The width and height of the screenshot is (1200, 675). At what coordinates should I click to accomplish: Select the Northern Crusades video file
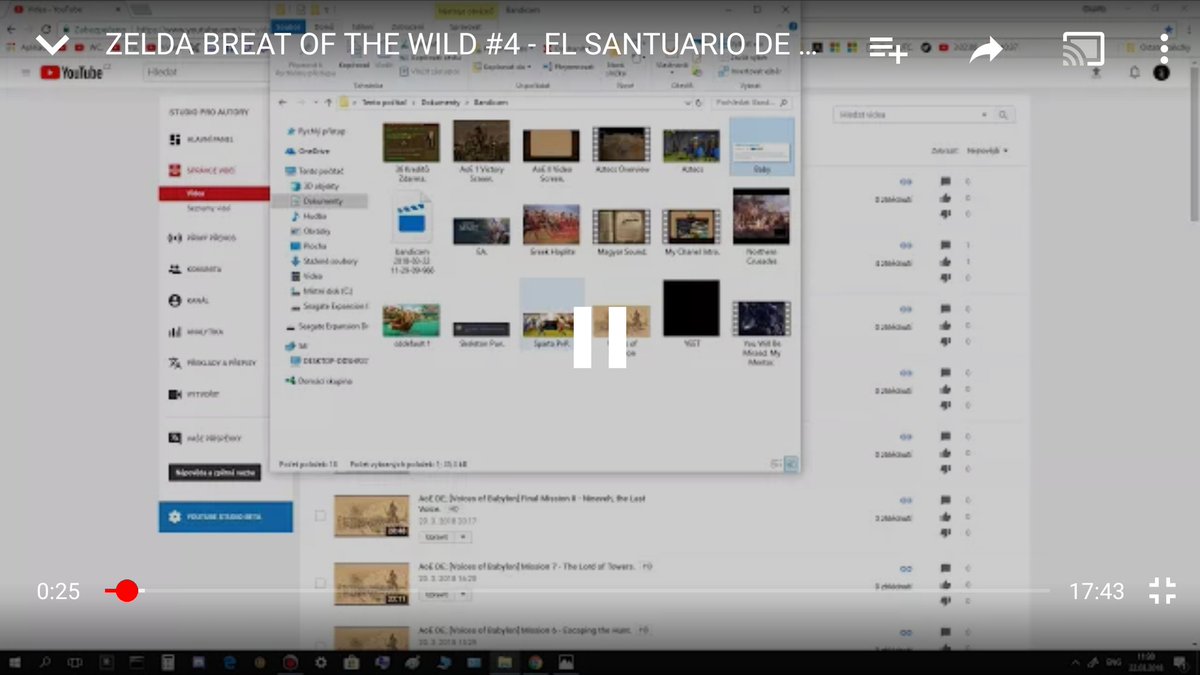(x=761, y=226)
